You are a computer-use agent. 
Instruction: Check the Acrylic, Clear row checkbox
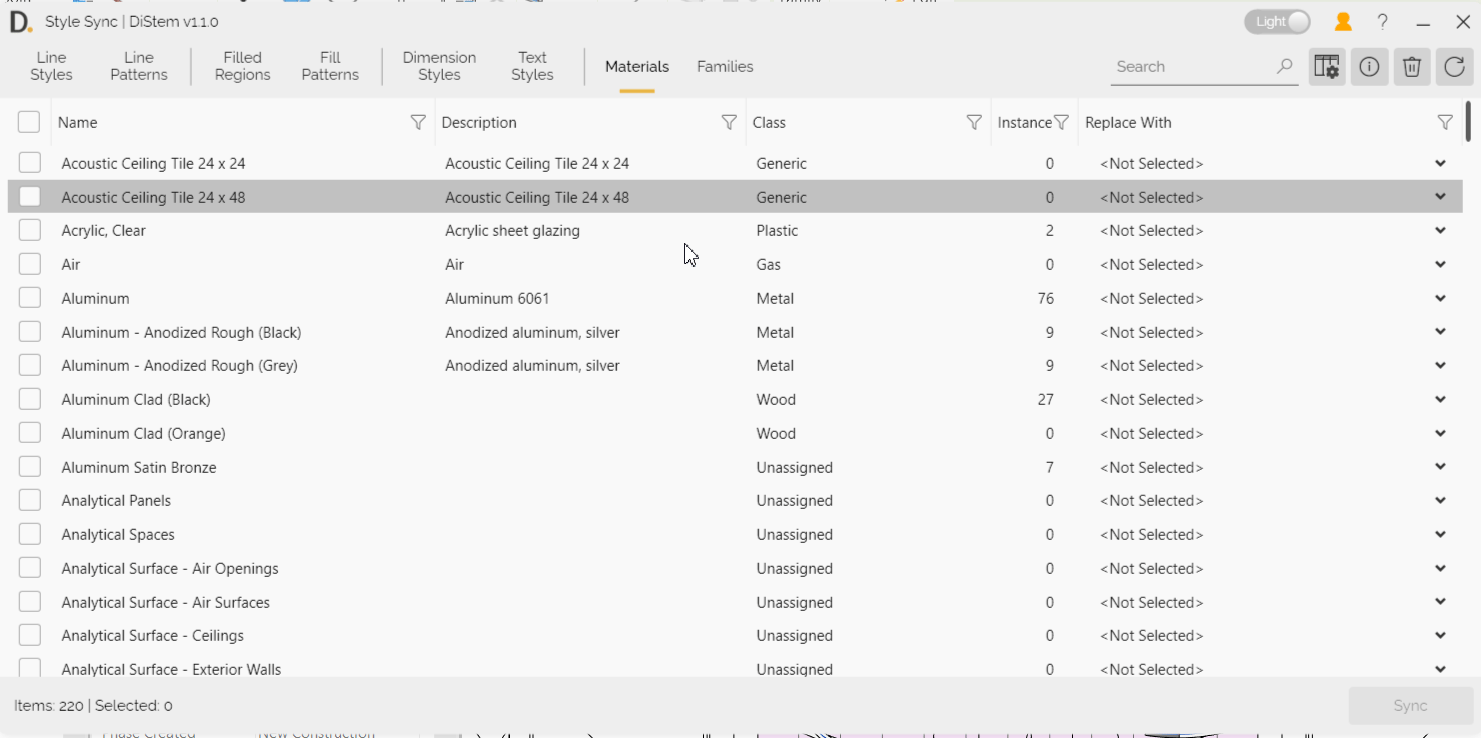coord(30,230)
